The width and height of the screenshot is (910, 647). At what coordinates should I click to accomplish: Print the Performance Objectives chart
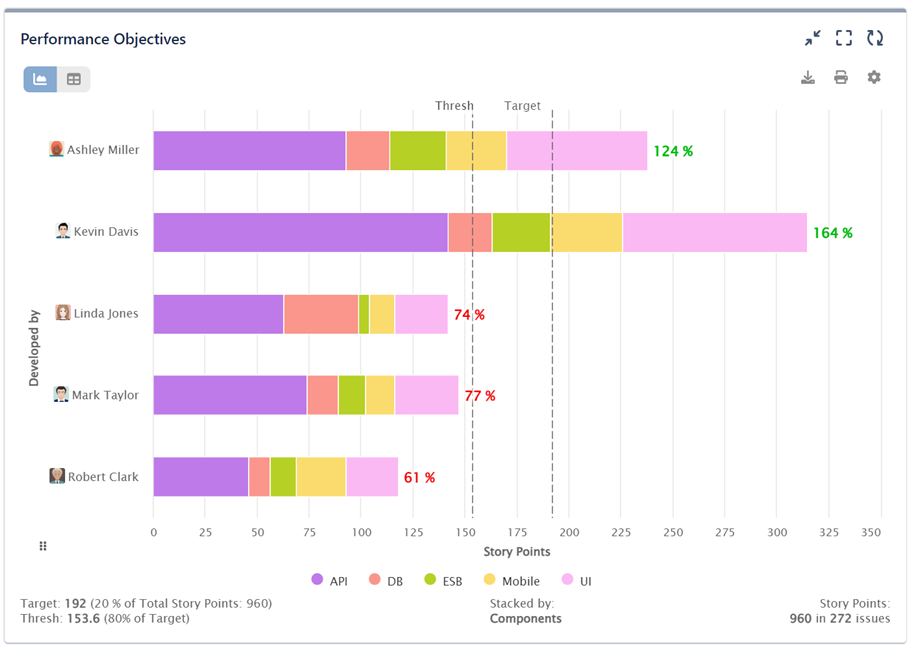[x=841, y=77]
